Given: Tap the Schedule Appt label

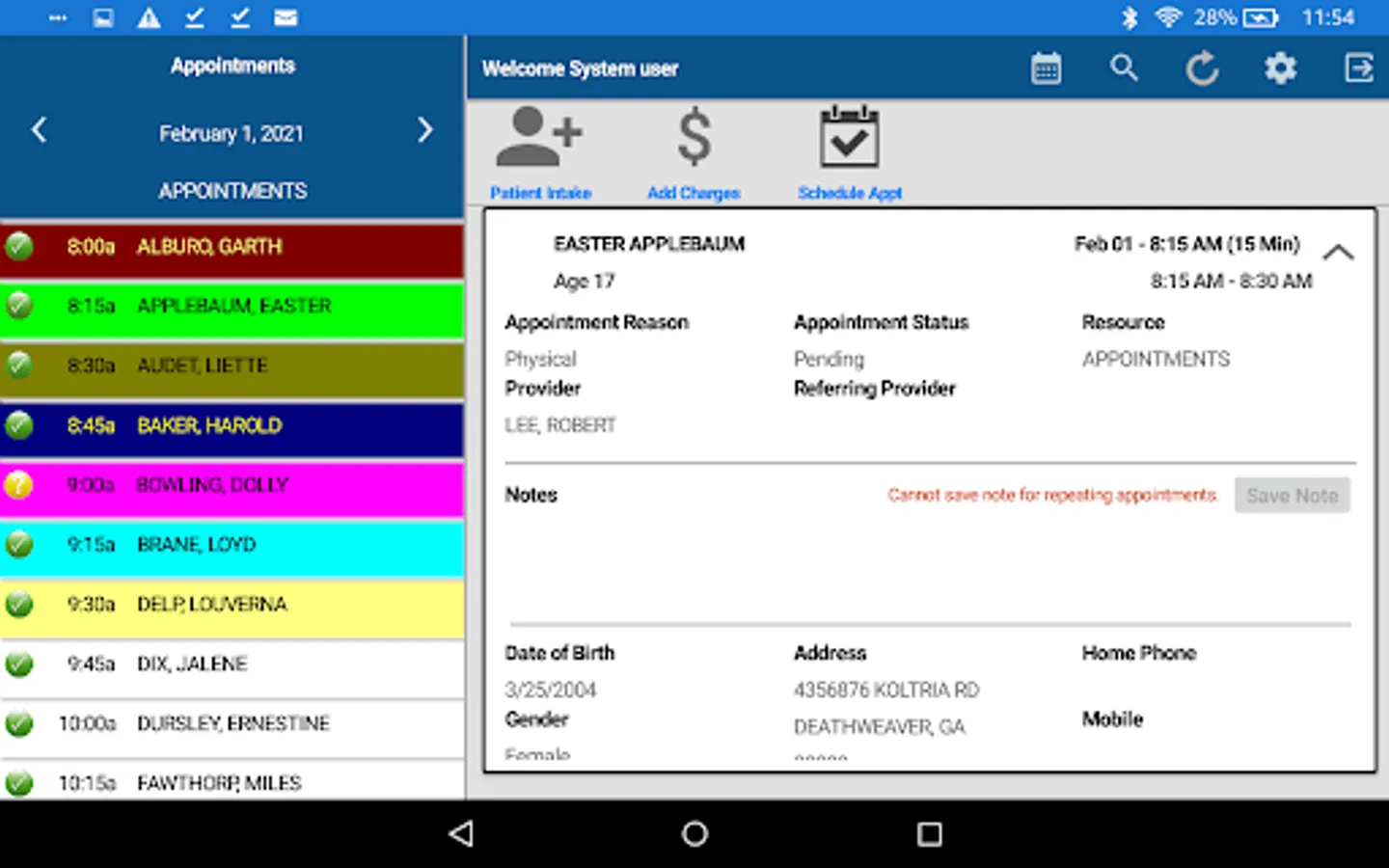Looking at the screenshot, I should (x=850, y=193).
